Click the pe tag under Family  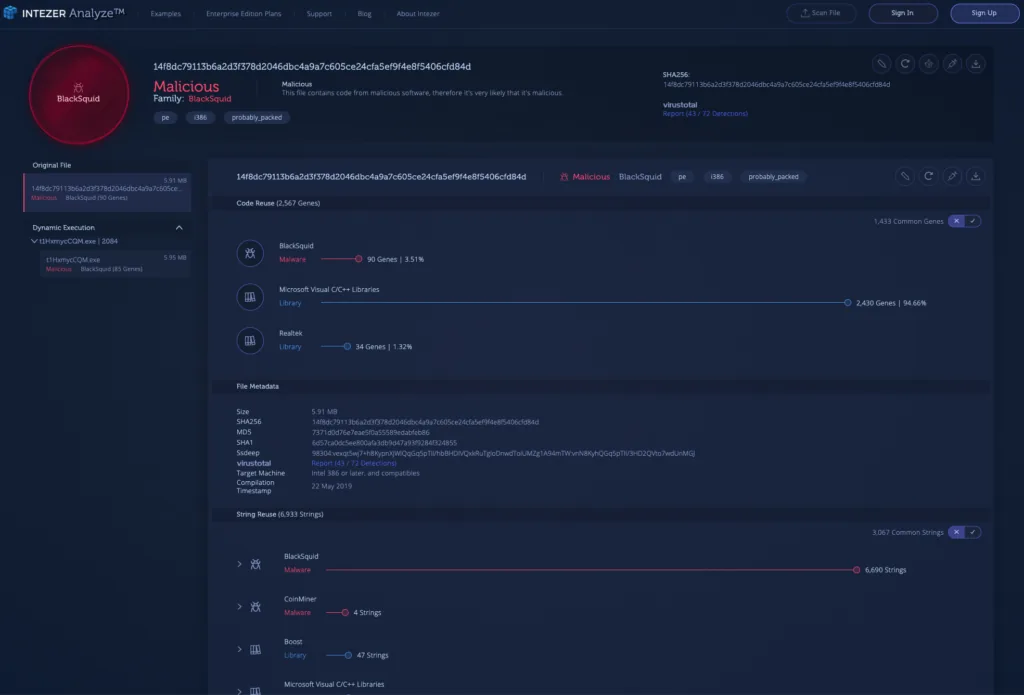tap(165, 118)
